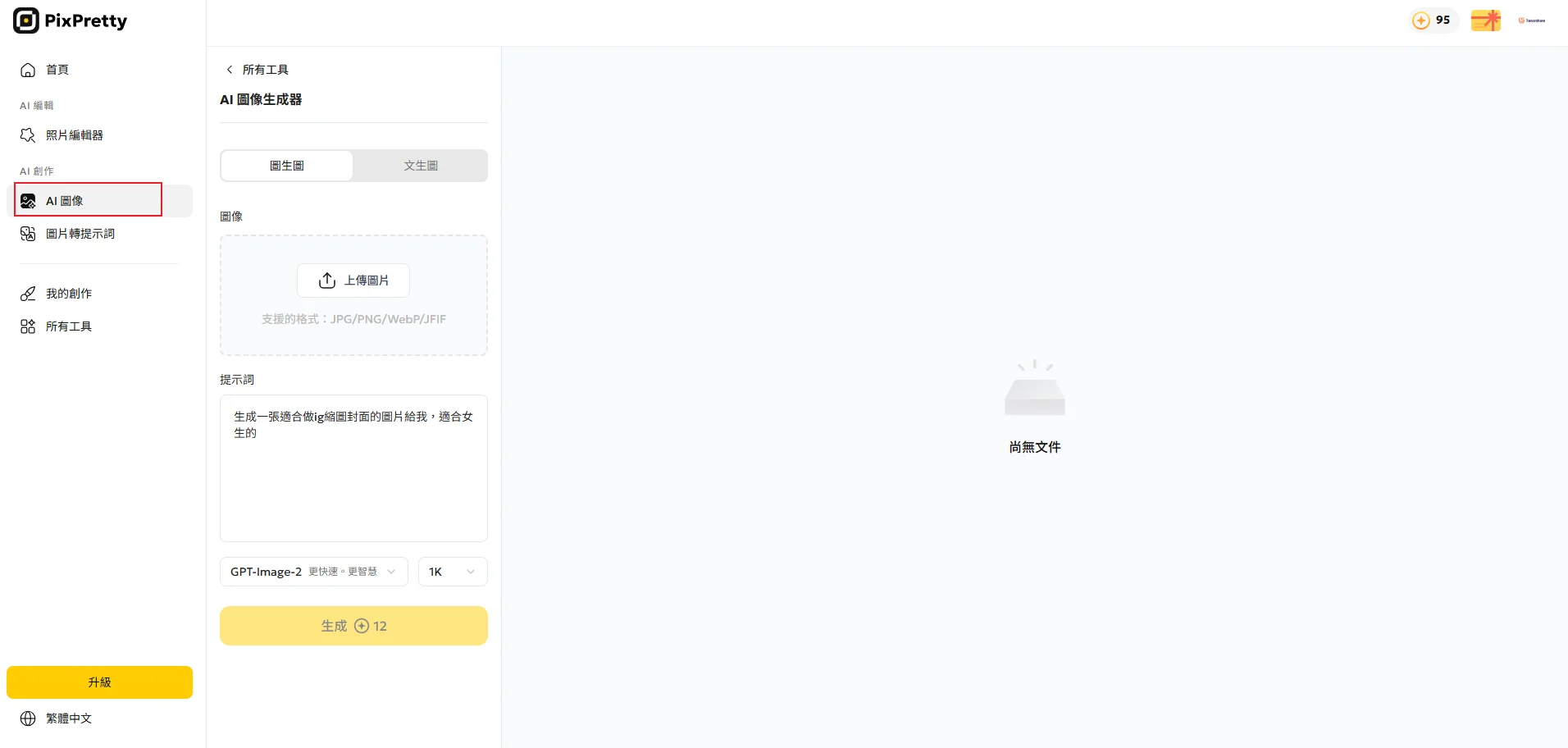Open the Tenorshare account logo
Viewport: 1568px width, 748px height.
[1532, 21]
